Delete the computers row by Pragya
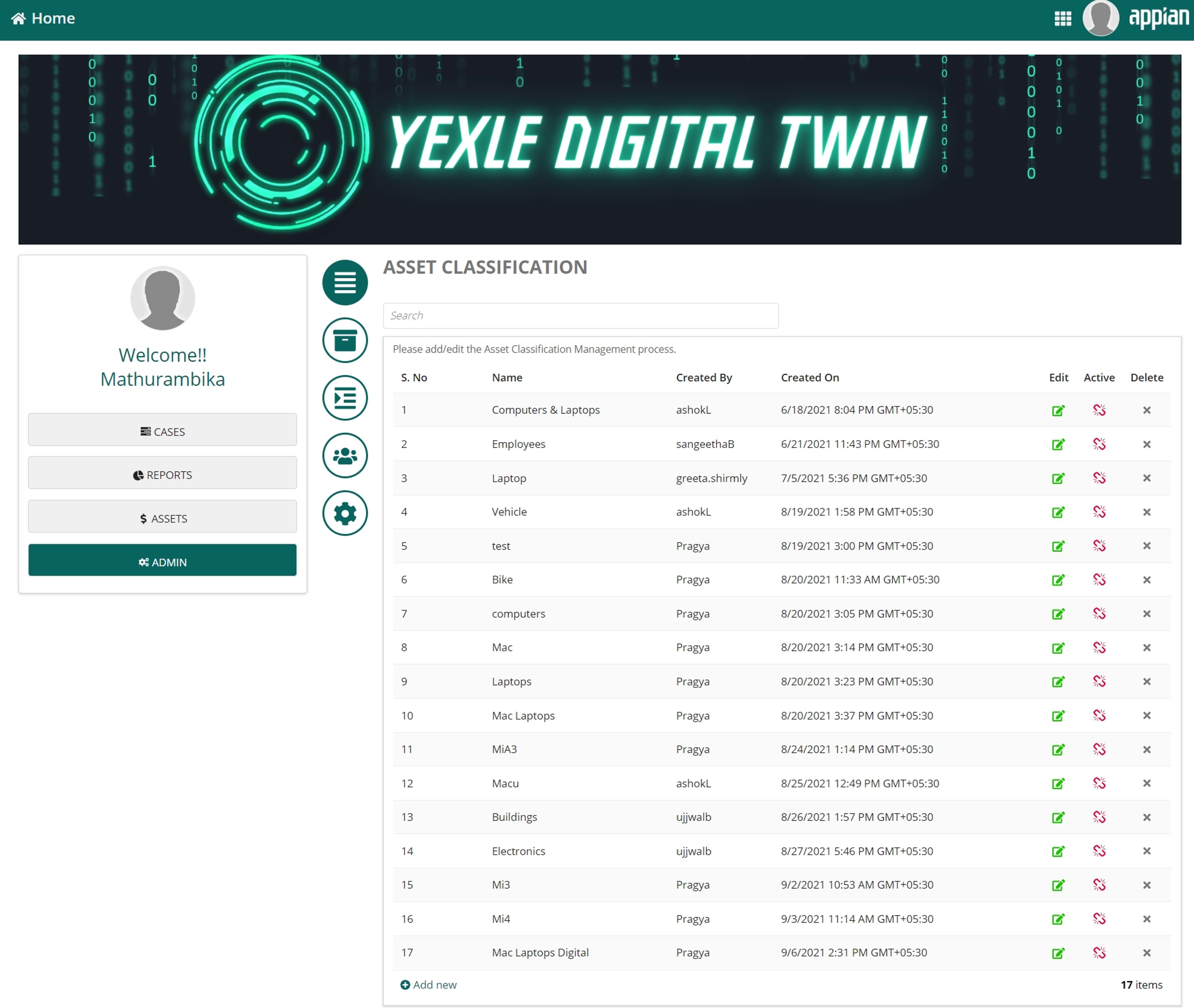Image resolution: width=1194 pixels, height=1008 pixels. (1146, 614)
